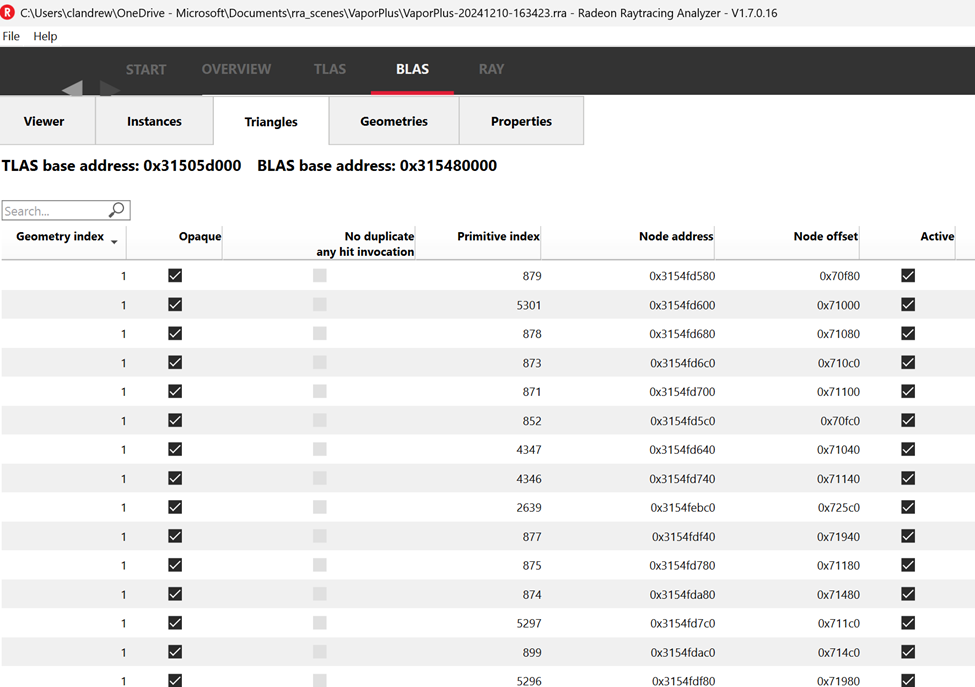The height and width of the screenshot is (687, 975).
Task: Click the forward navigation arrow
Action: [110, 89]
